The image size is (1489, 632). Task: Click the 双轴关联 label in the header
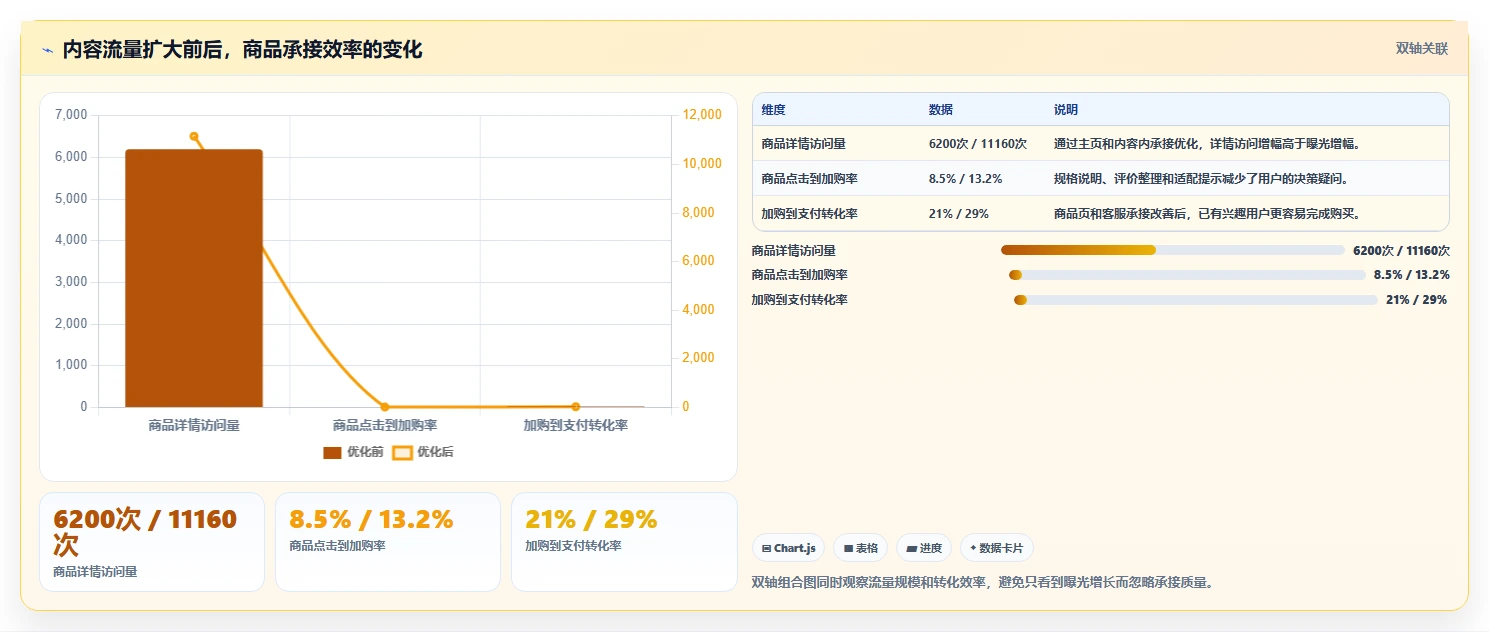coord(1421,49)
